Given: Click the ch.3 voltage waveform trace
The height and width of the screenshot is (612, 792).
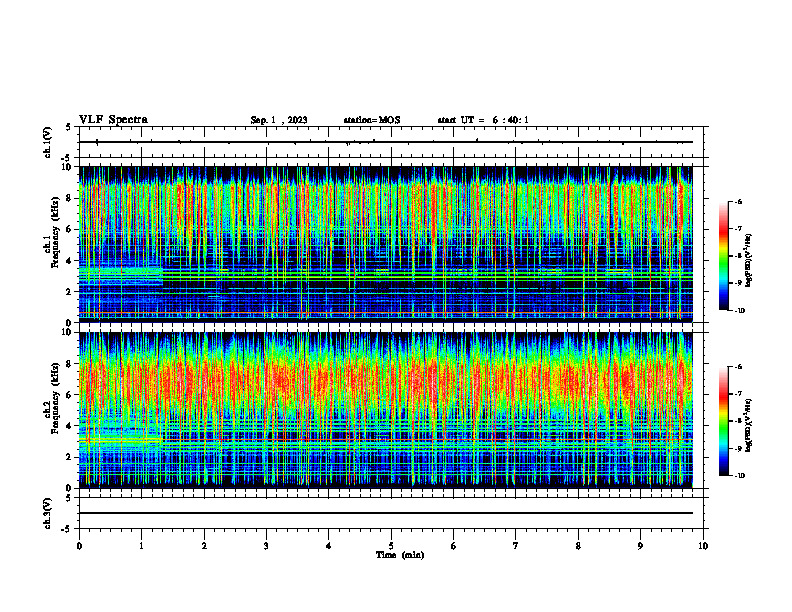Looking at the screenshot, I should click(x=386, y=513).
